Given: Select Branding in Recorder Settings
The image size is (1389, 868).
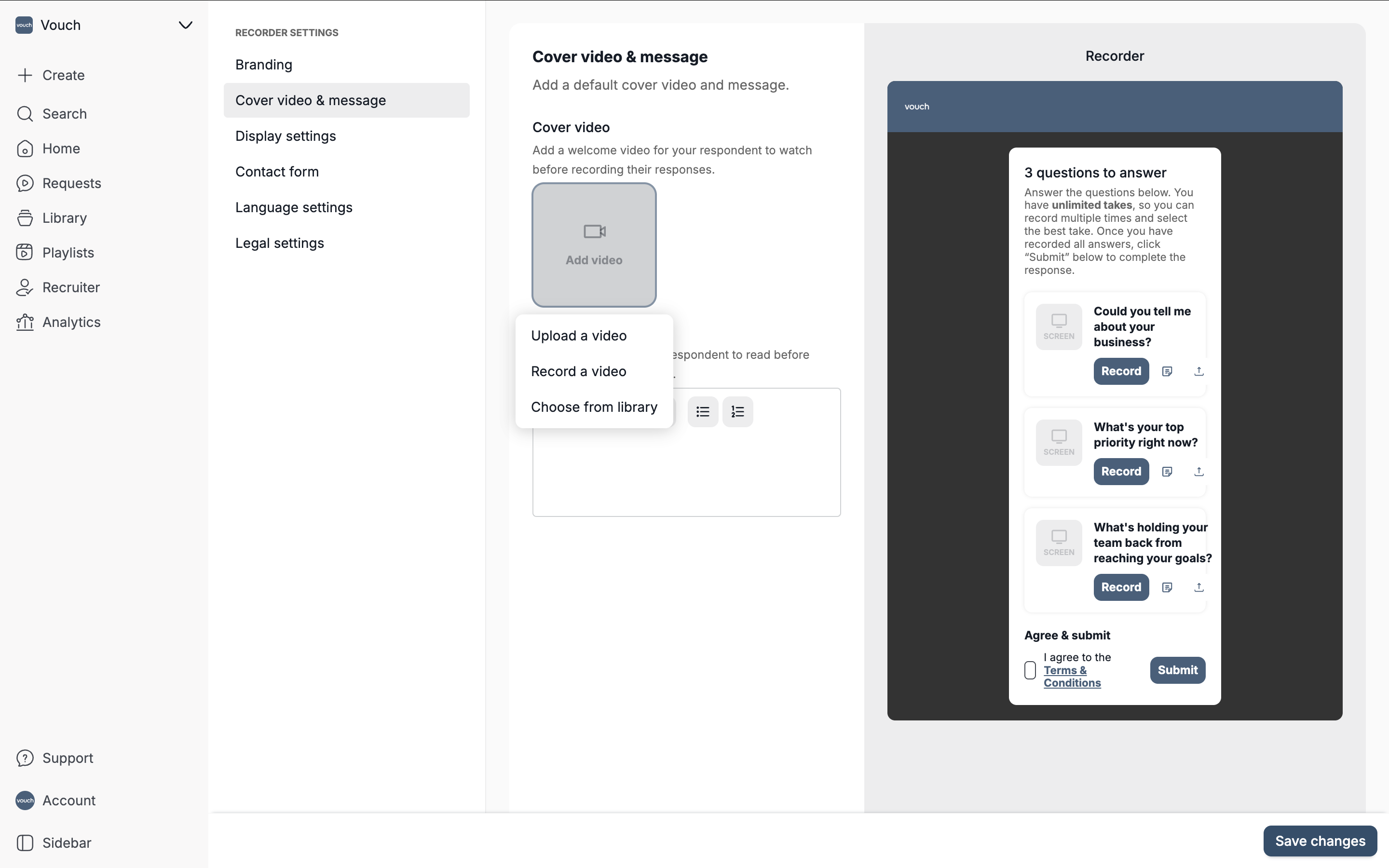Looking at the screenshot, I should coord(347,65).
